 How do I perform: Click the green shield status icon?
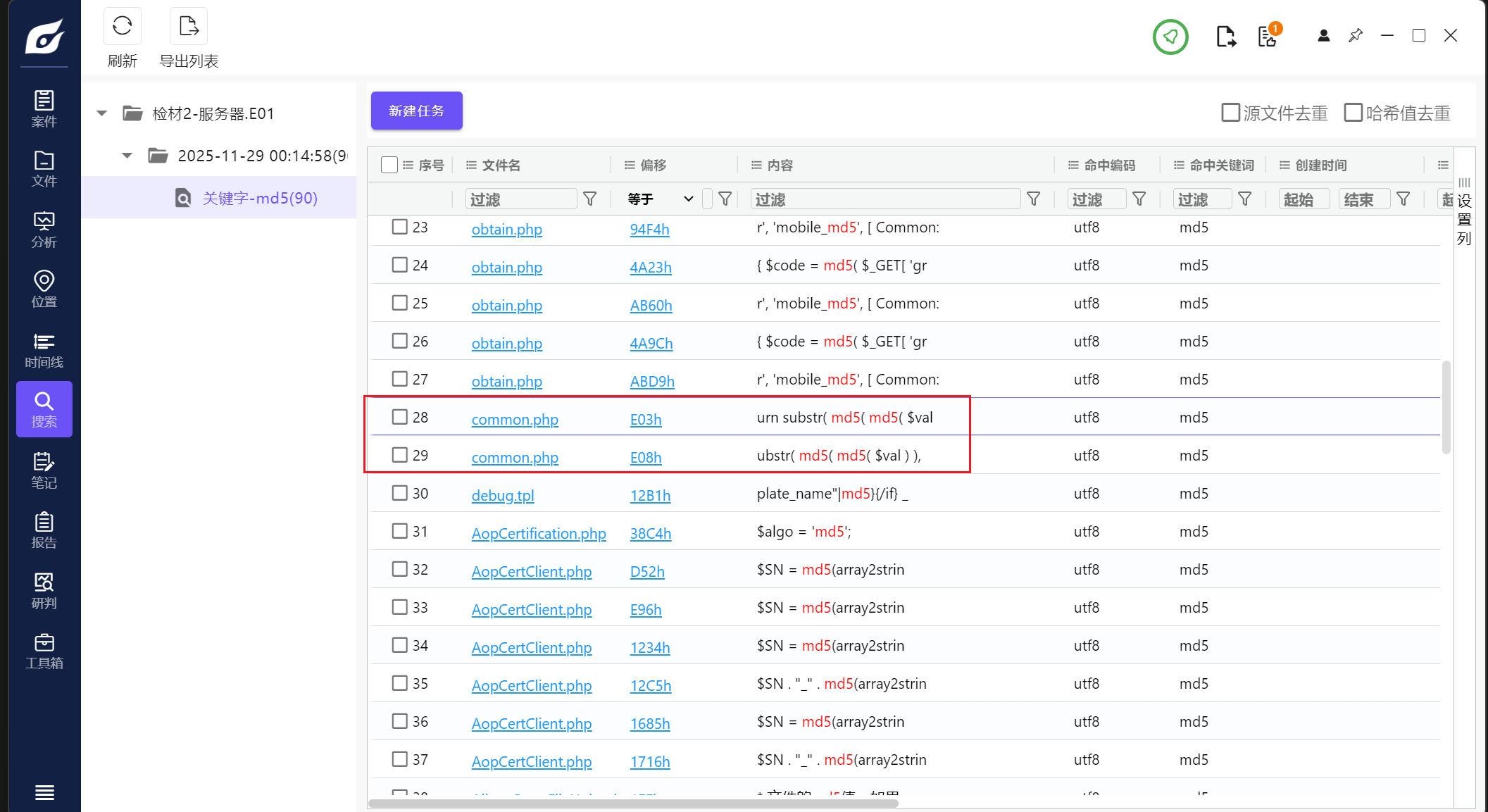1170,37
